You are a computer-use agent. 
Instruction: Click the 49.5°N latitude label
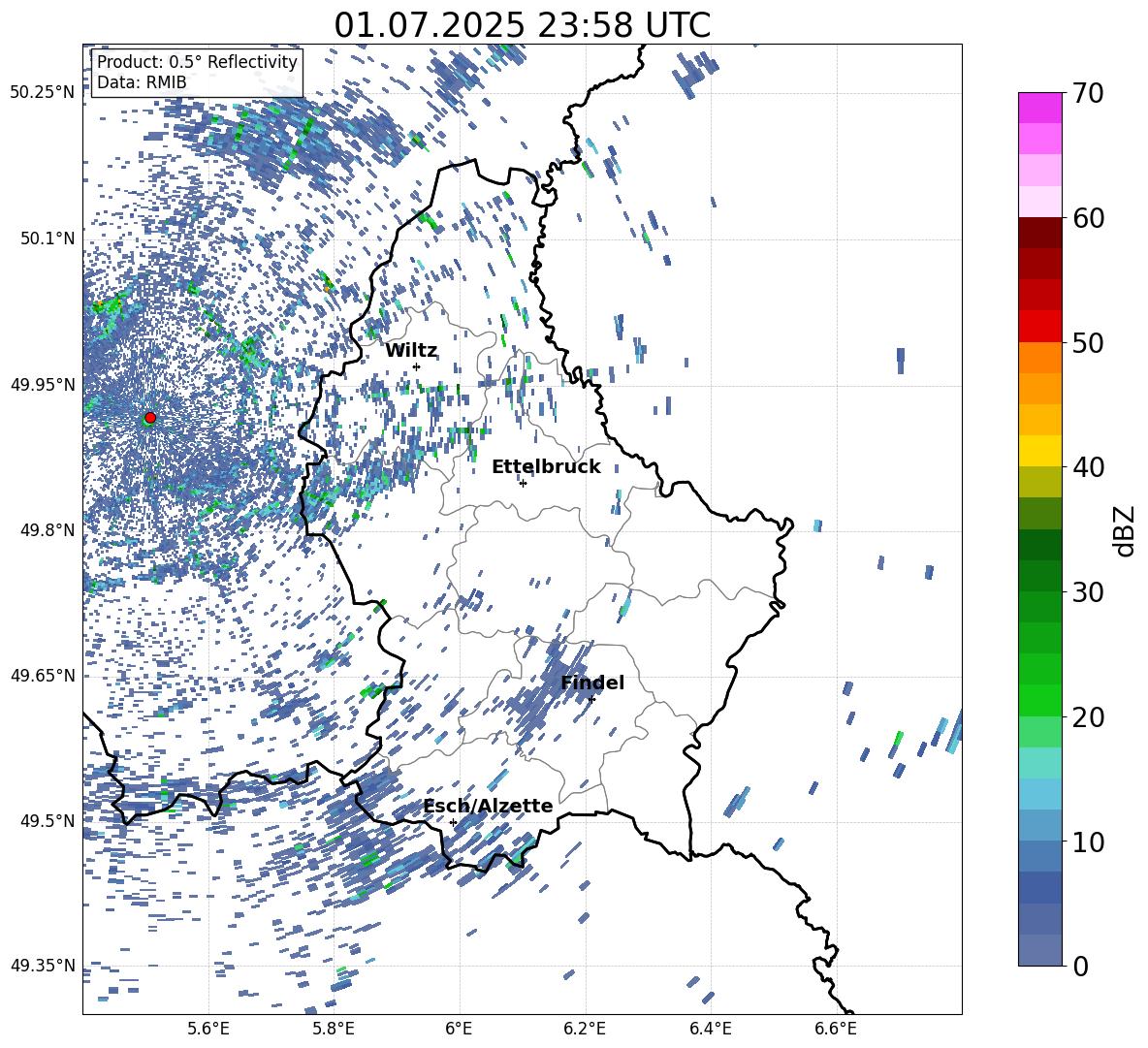point(48,820)
